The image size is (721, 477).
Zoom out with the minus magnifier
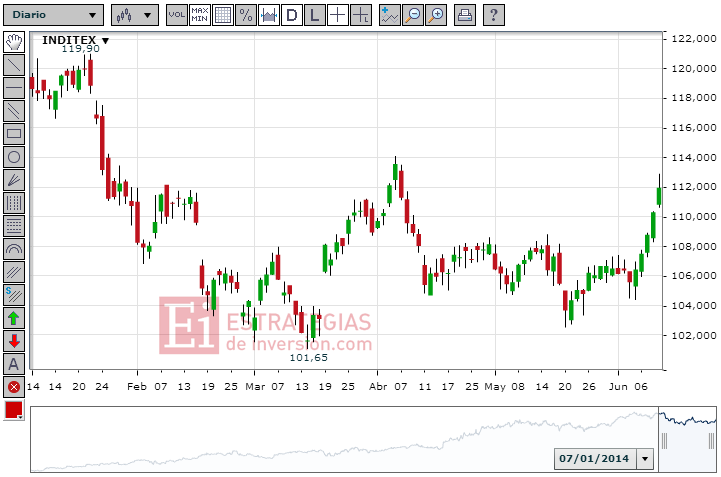tap(413, 15)
